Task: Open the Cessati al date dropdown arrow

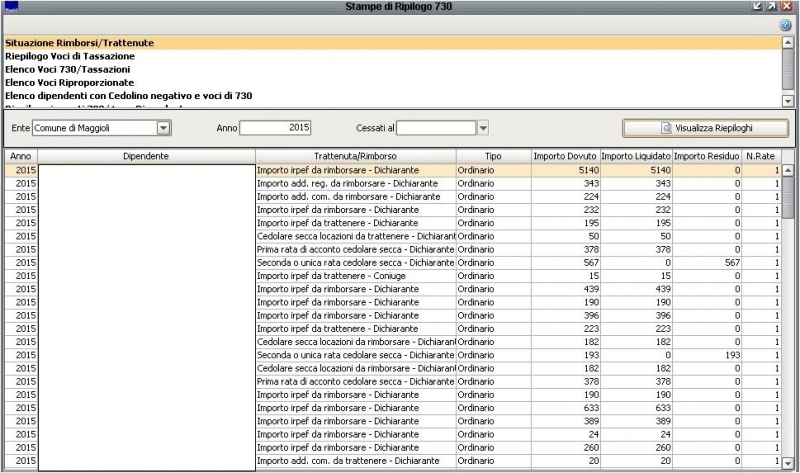Action: point(482,128)
